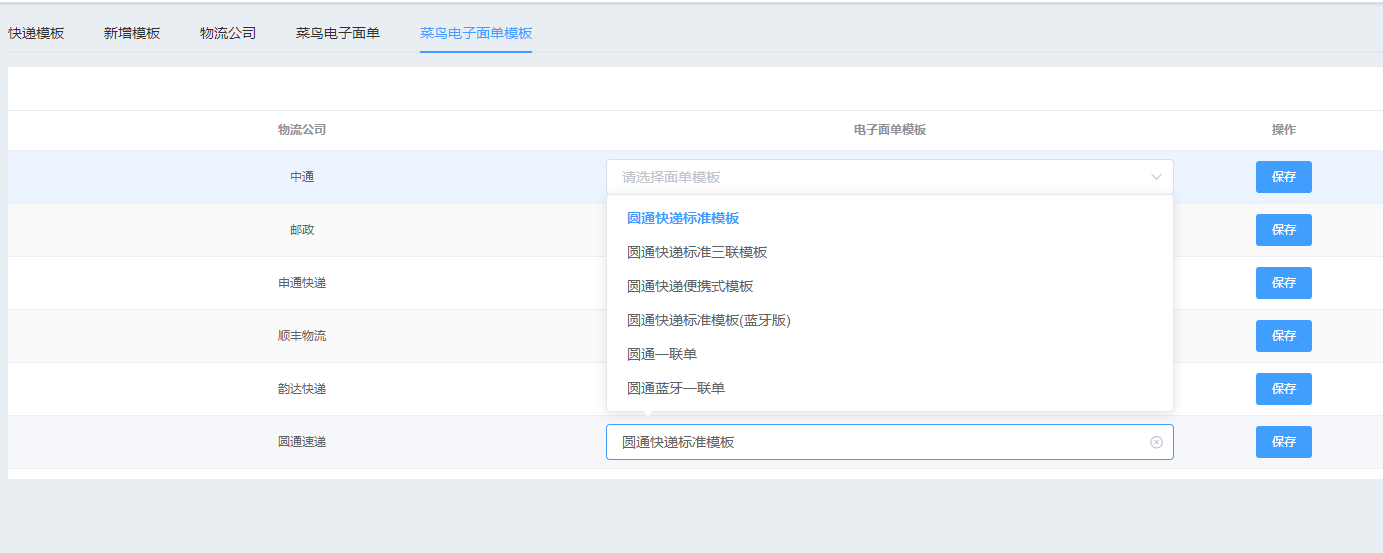Choose 圆通快递标准模板 from the dropdown list
The height and width of the screenshot is (553, 1383).
click(x=683, y=218)
